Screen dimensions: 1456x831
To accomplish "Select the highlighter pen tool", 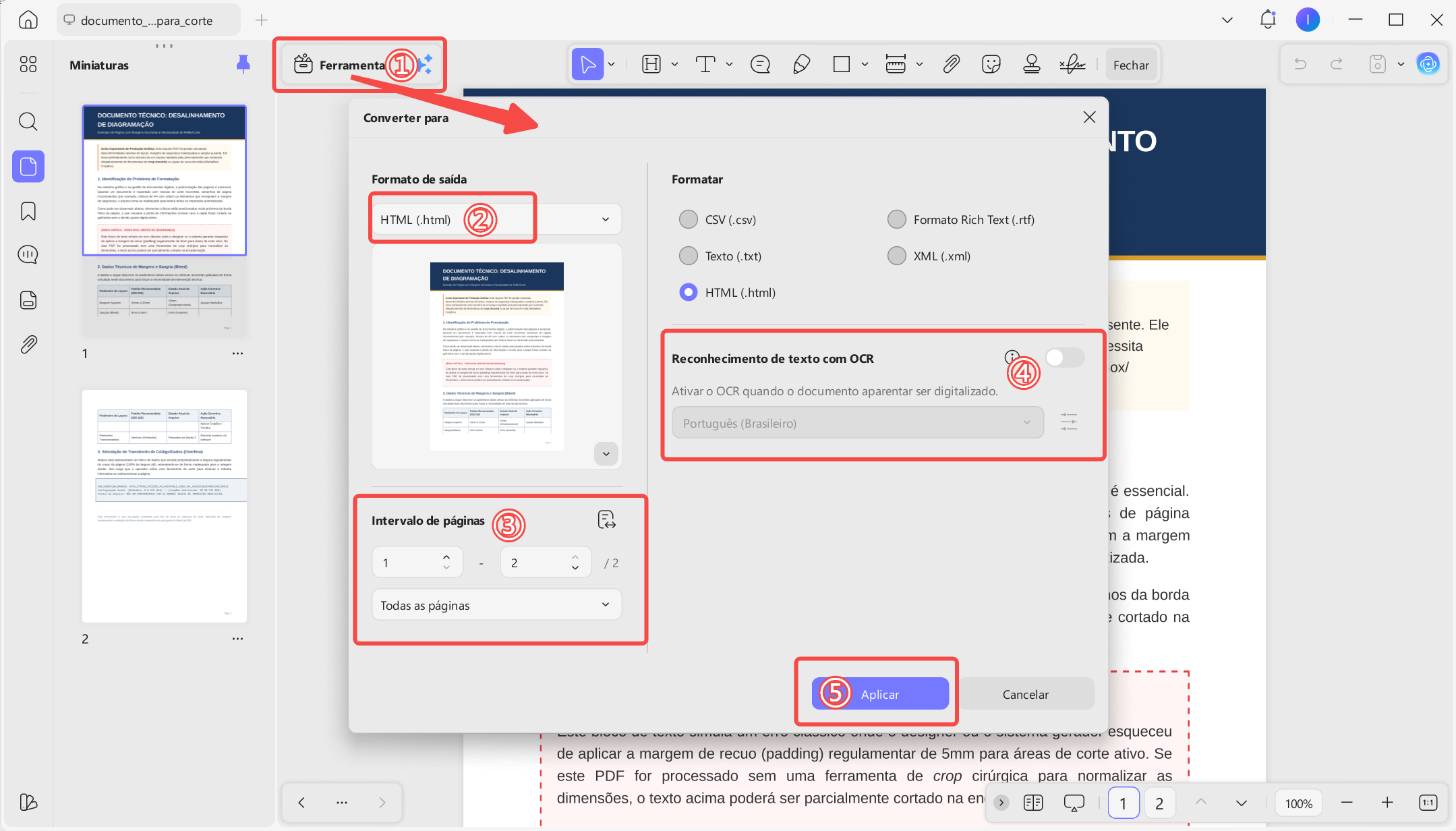I will pyautogui.click(x=801, y=65).
